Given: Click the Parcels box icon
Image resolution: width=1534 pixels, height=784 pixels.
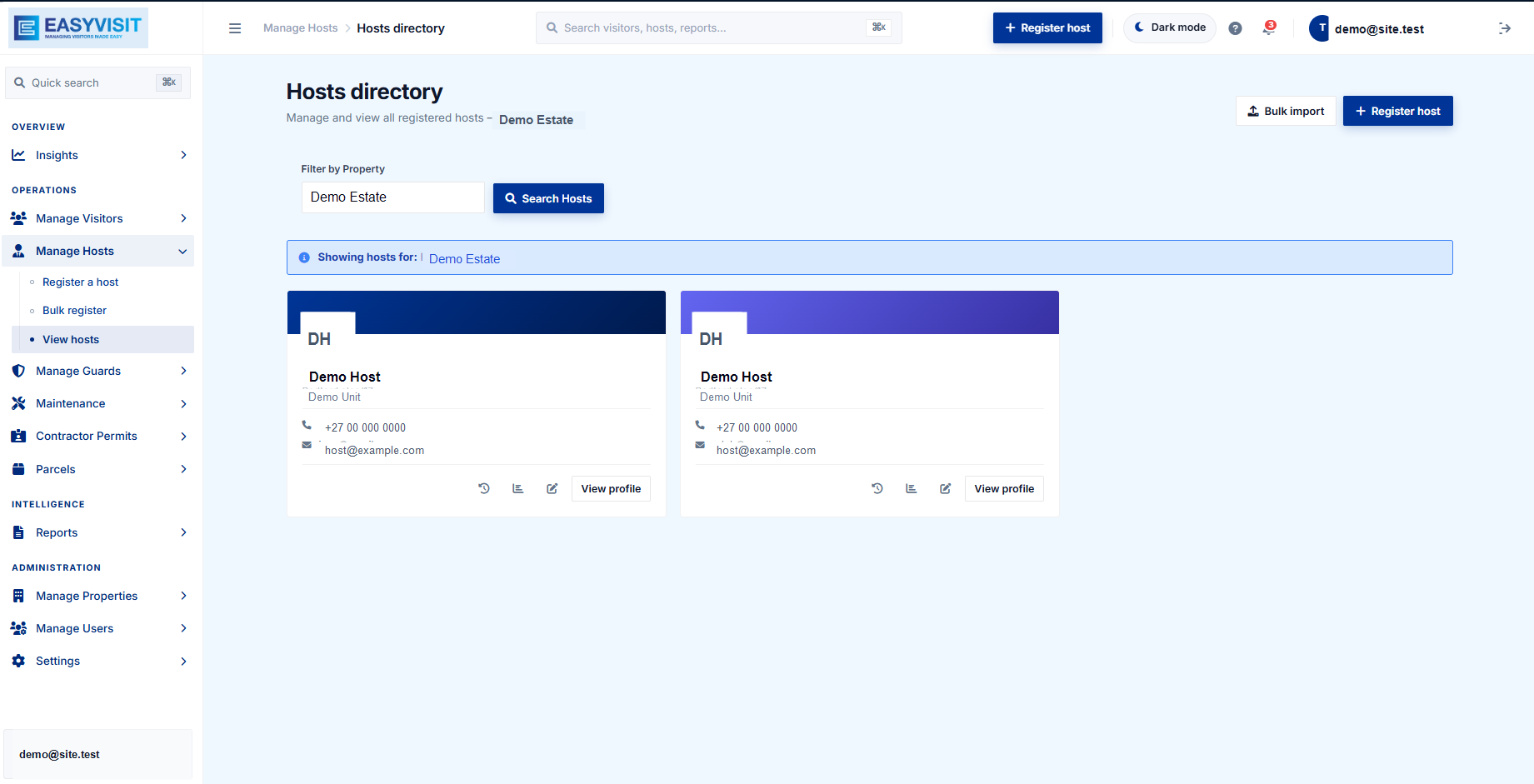Looking at the screenshot, I should (x=18, y=469).
